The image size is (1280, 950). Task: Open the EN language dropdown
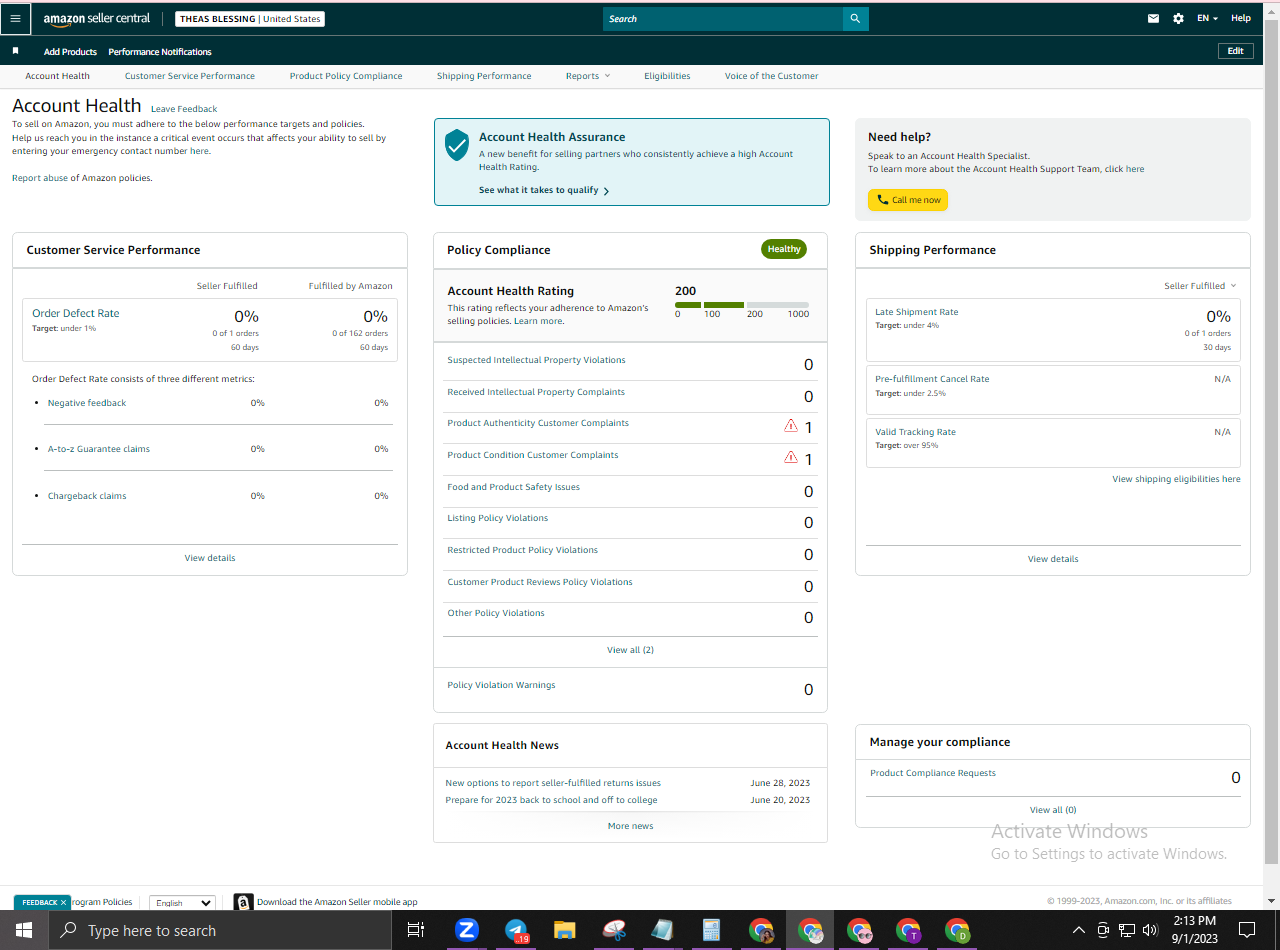pos(1208,19)
